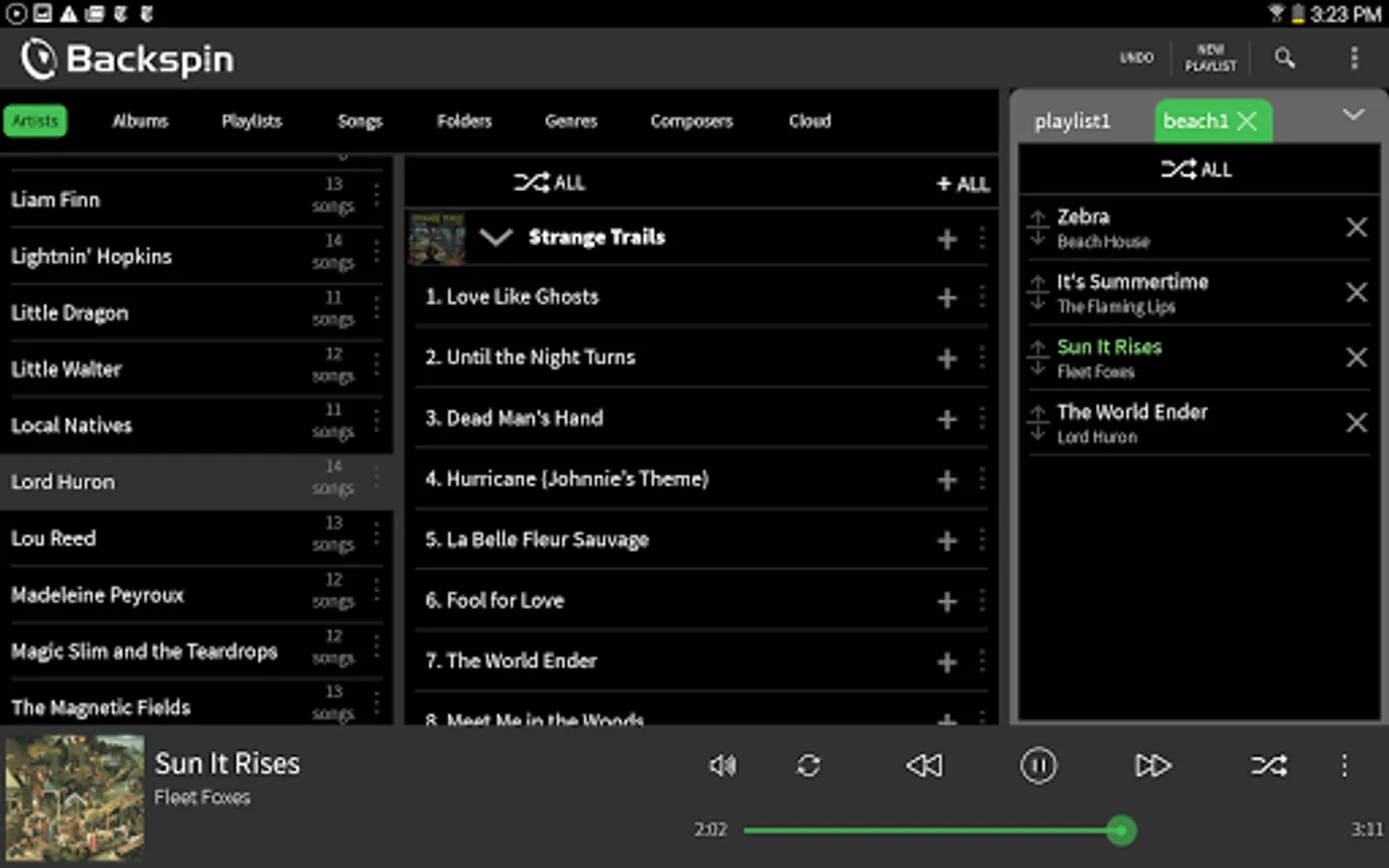
Task: Tap the Backspin logo icon
Action: 39,59
